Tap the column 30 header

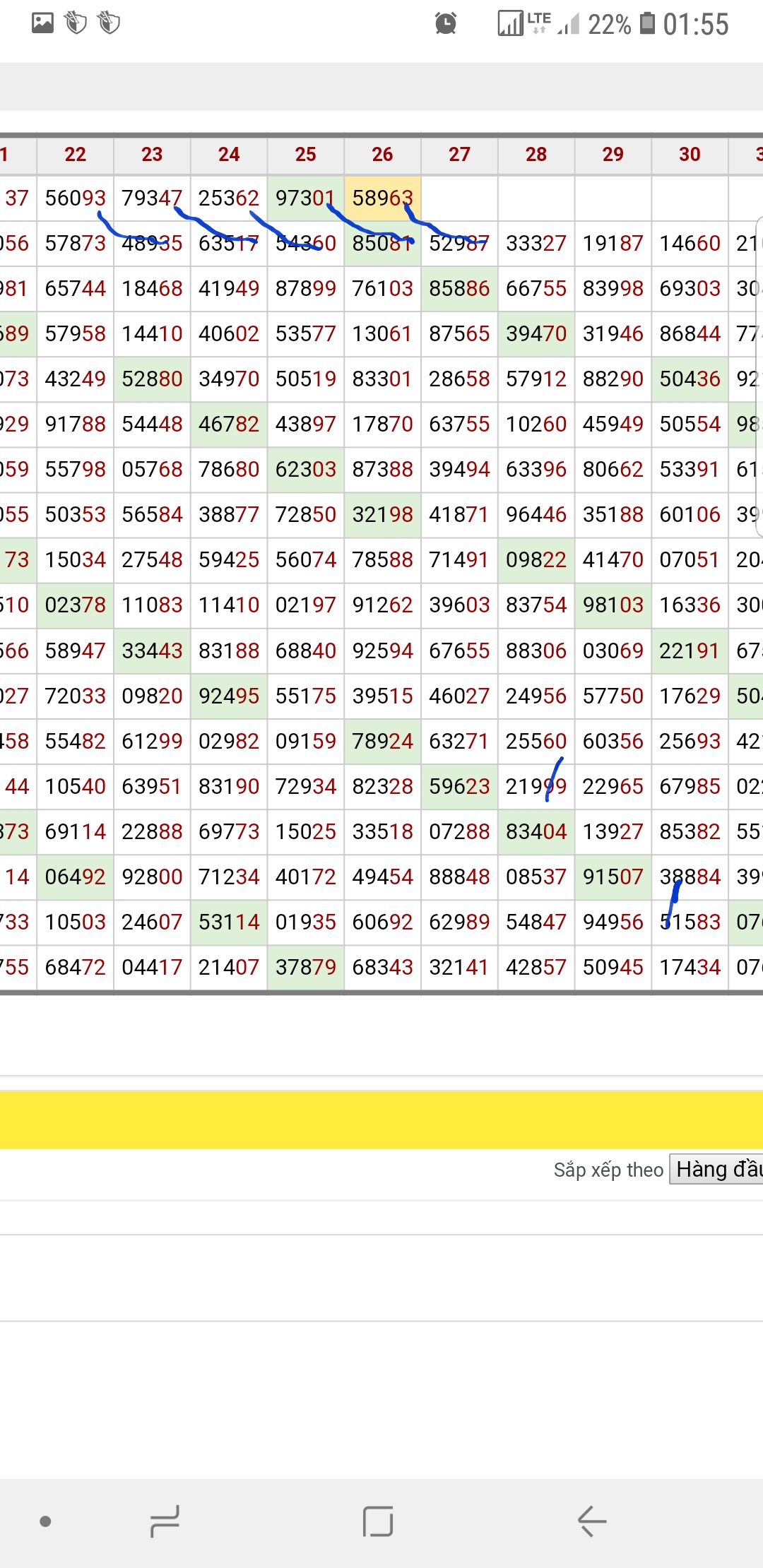(690, 155)
